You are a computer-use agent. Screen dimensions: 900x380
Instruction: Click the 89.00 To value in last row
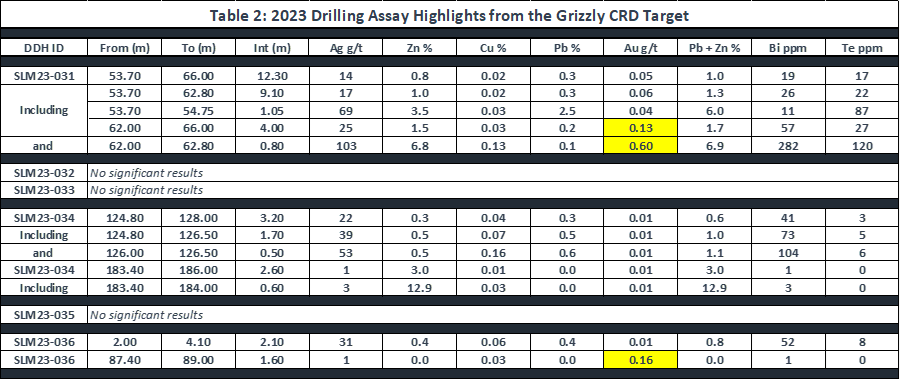click(199, 360)
